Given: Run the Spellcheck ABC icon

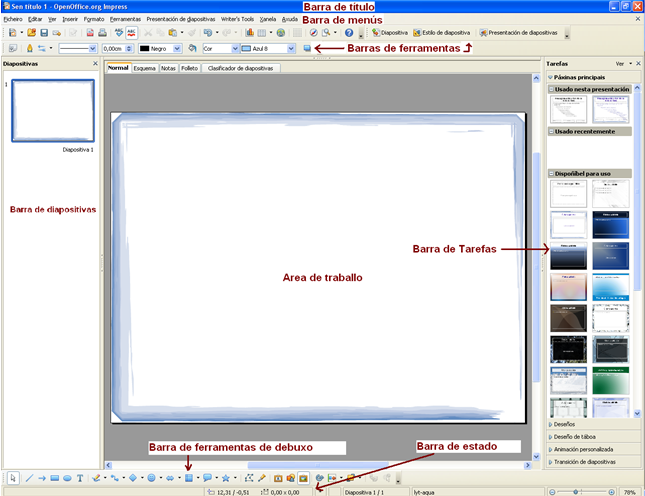Looking at the screenshot, I should point(119,32).
